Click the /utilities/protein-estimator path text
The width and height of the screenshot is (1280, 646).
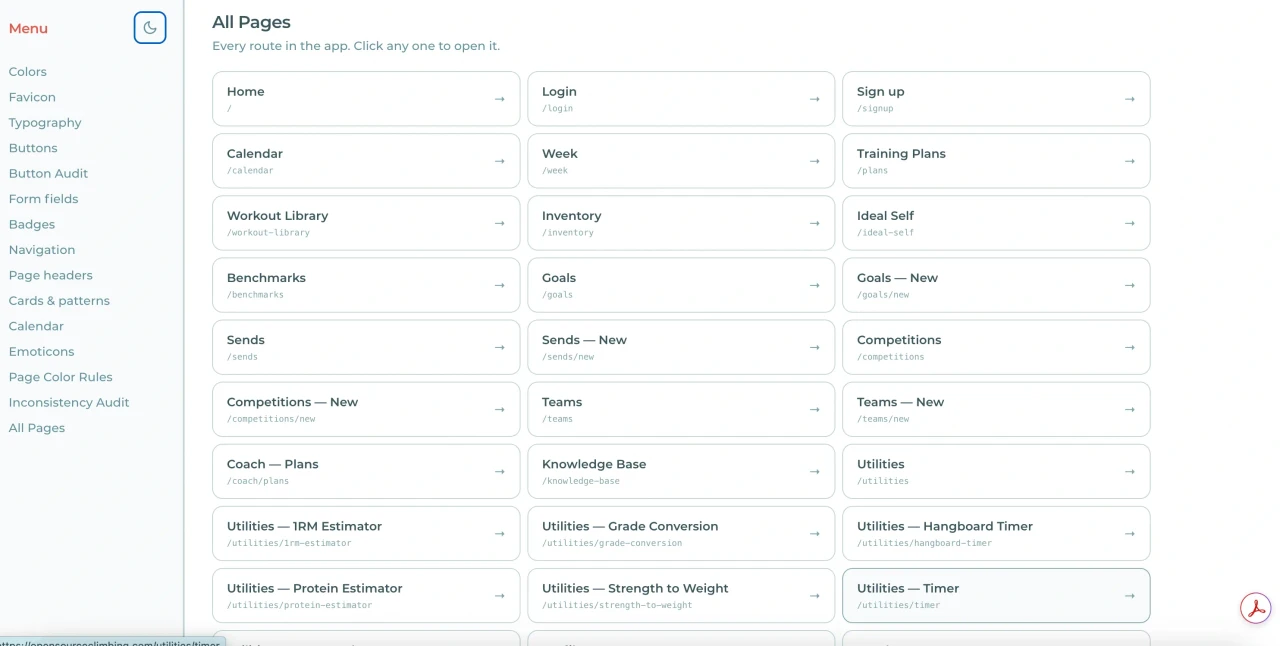tap(299, 605)
